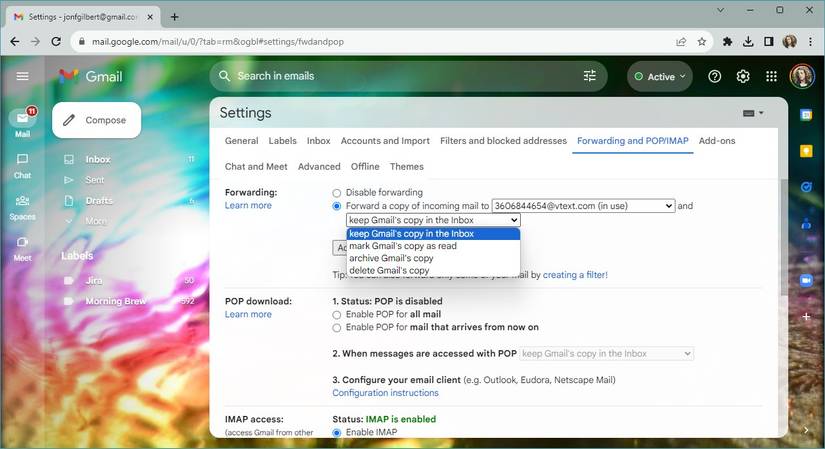Go to the Accounts and Import tab
825x449 pixels.
[385, 141]
